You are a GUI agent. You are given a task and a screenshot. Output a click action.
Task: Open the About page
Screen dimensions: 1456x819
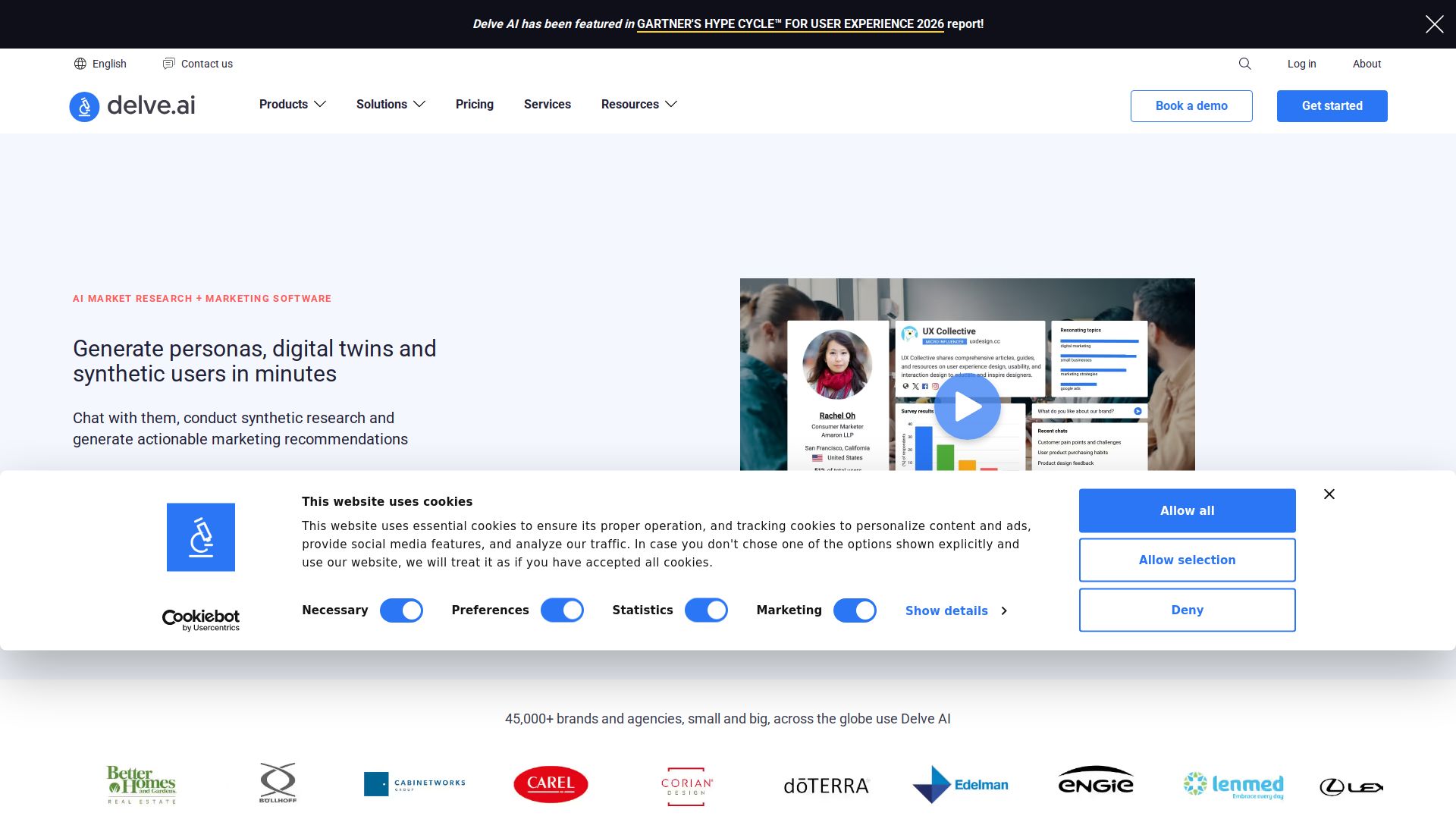[1367, 64]
